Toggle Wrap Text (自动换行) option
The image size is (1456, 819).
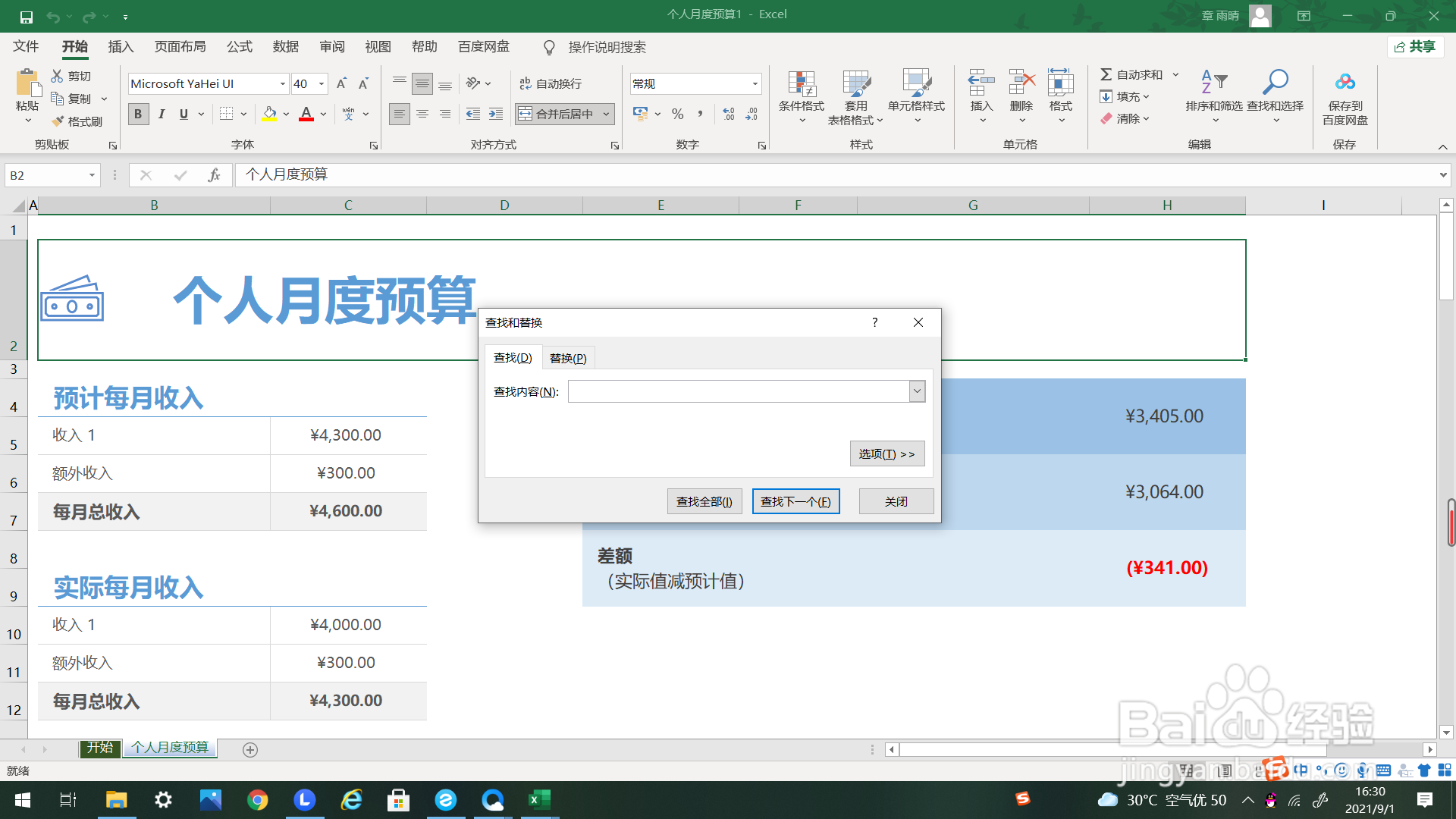pyautogui.click(x=551, y=83)
